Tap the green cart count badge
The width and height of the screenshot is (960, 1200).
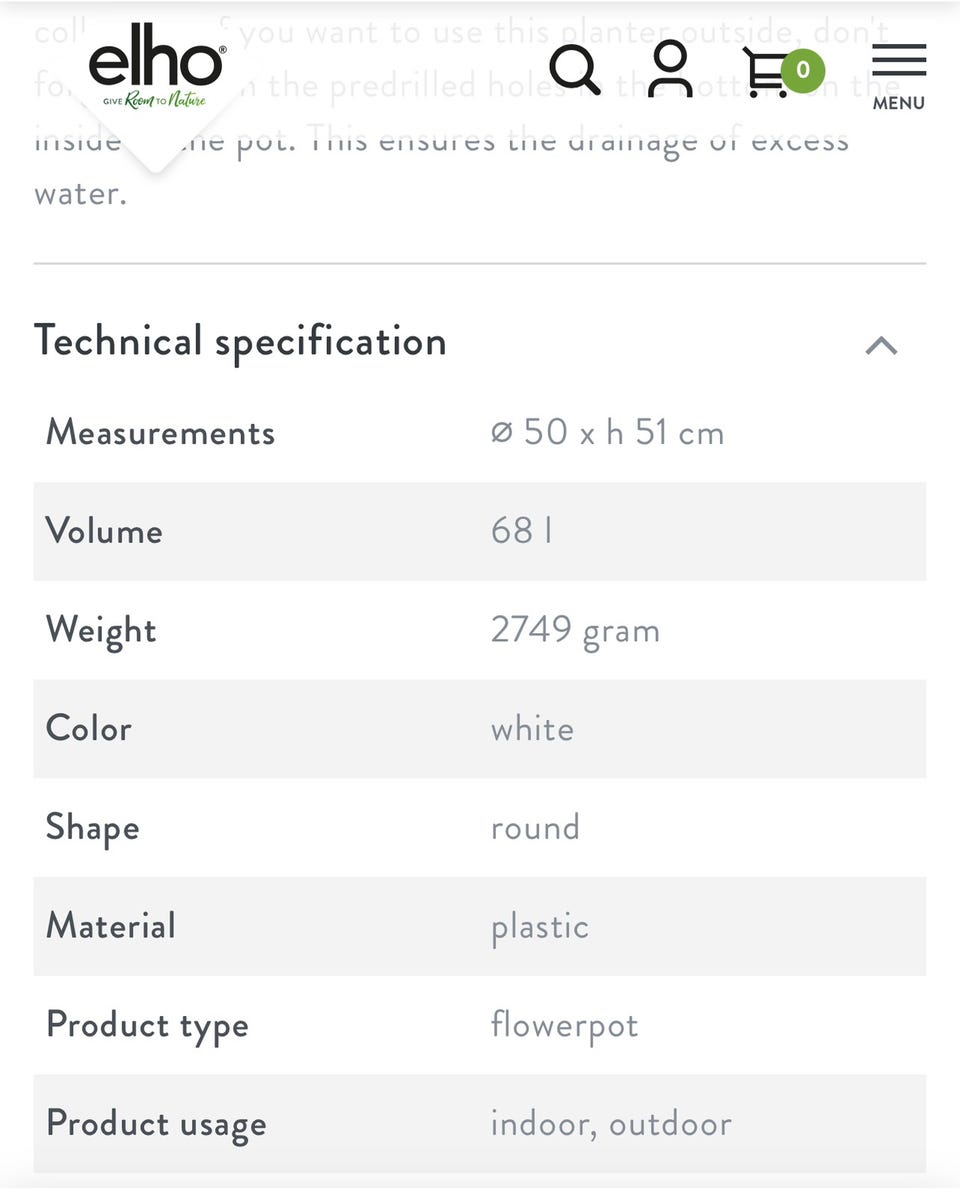tap(802, 71)
